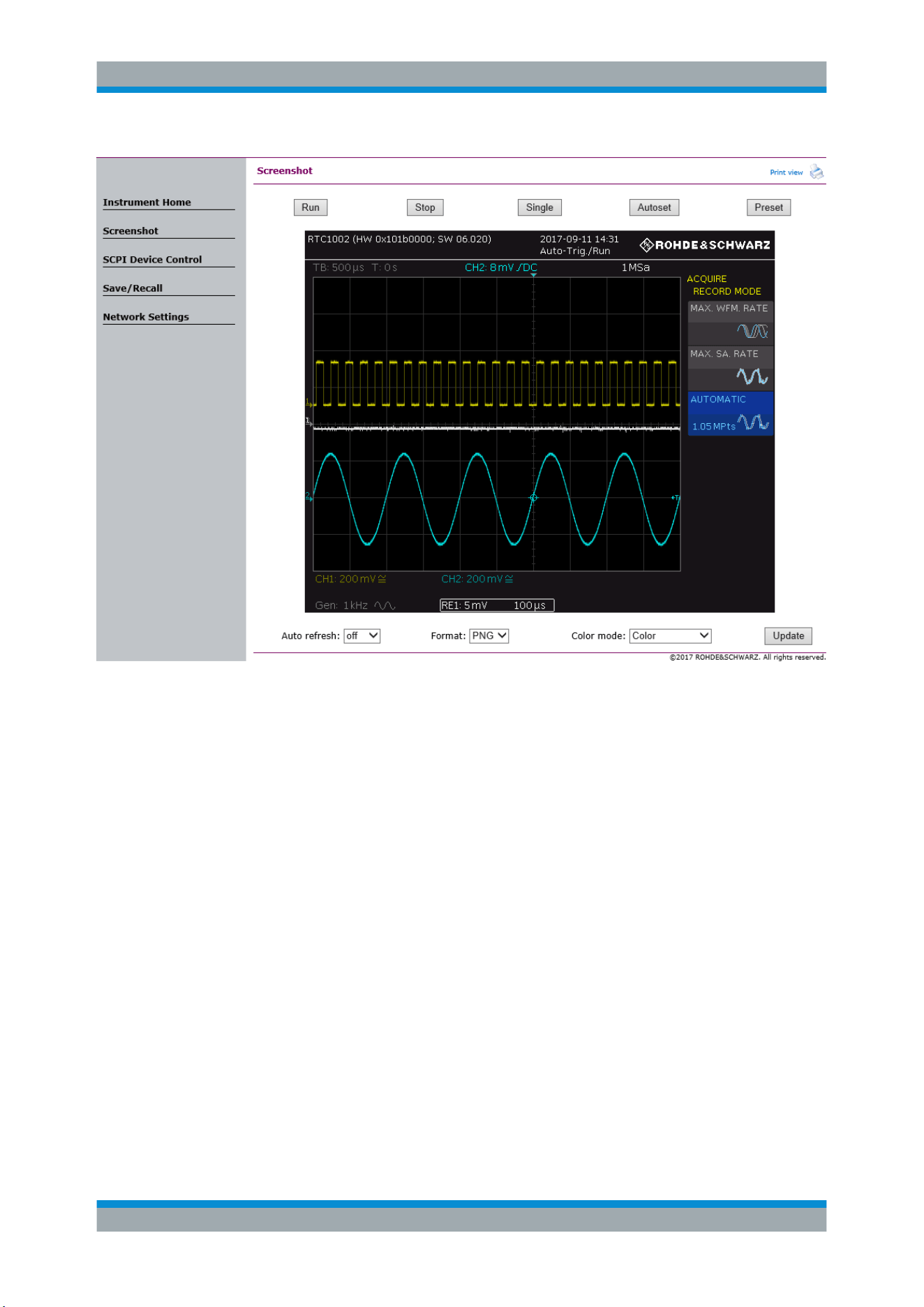Open the Color mode dropdown
The height and width of the screenshot is (1307, 924).
670,636
